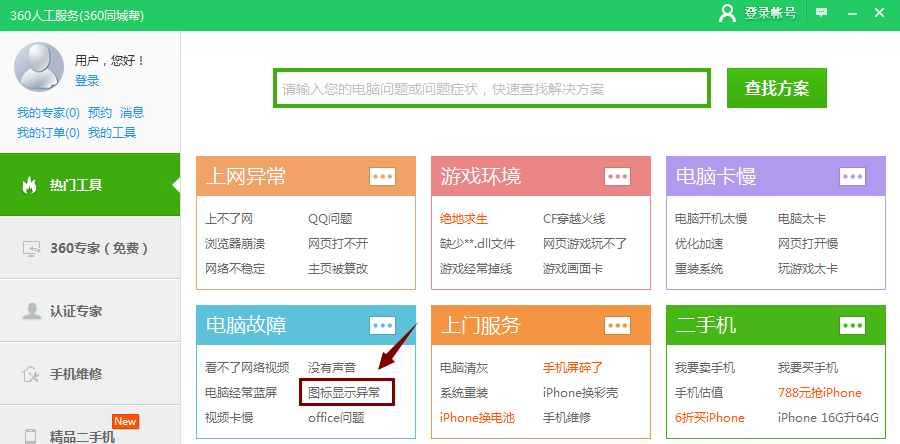Viewport: 900px width, 444px height.
Task: Click 游戏经常掉线 link
Action: [476, 268]
